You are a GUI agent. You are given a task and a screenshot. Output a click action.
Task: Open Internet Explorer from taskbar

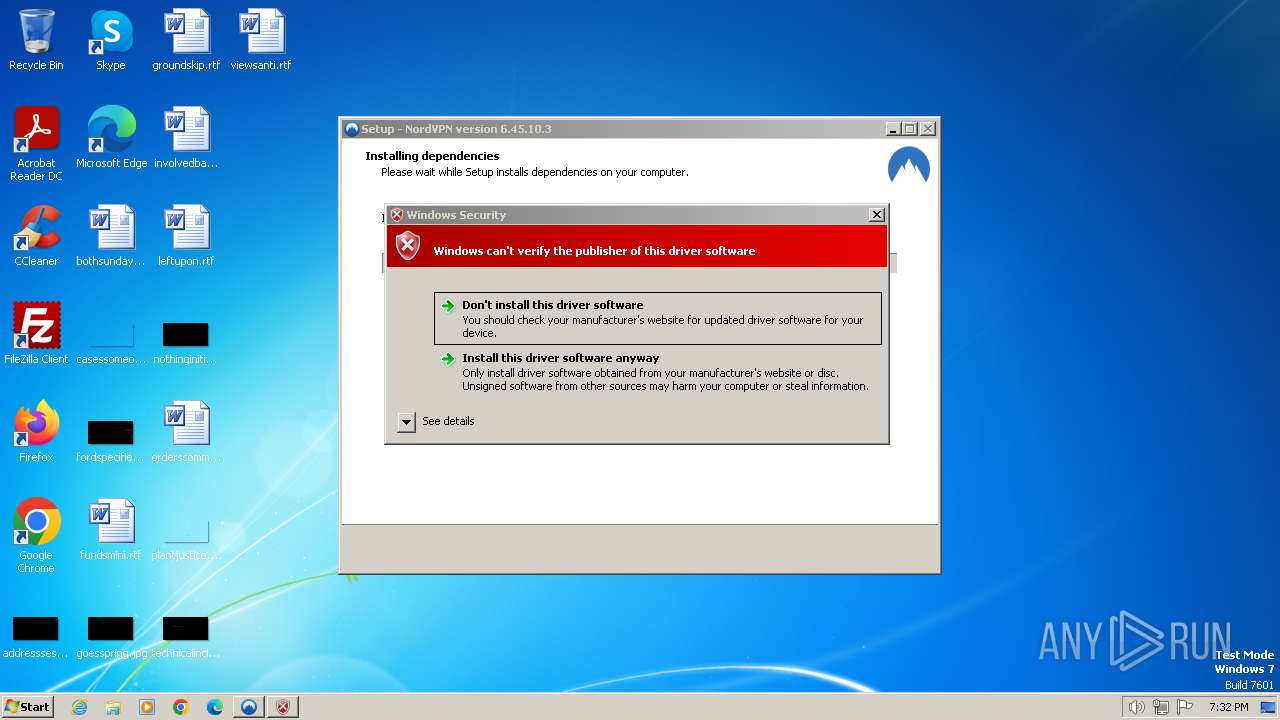79,707
